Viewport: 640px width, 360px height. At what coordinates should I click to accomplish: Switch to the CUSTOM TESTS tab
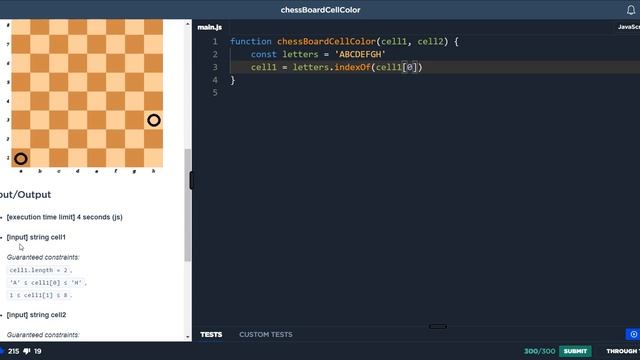[266, 334]
